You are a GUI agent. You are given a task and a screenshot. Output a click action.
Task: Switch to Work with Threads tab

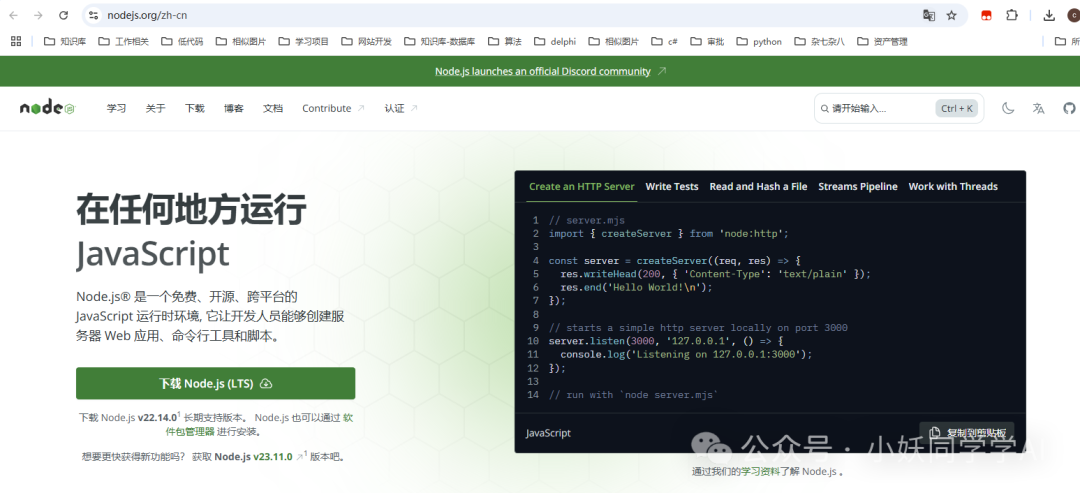coord(953,187)
